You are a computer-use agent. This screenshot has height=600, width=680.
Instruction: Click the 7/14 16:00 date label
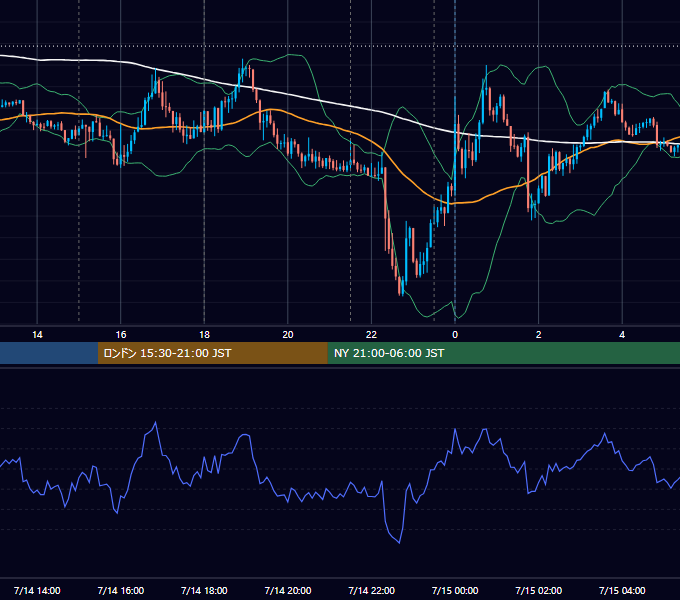coord(121,590)
